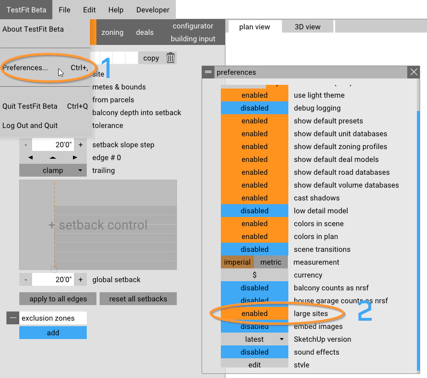This screenshot has height=378, width=427.
Task: Switch to the 3D view tab
Action: [x=307, y=27]
